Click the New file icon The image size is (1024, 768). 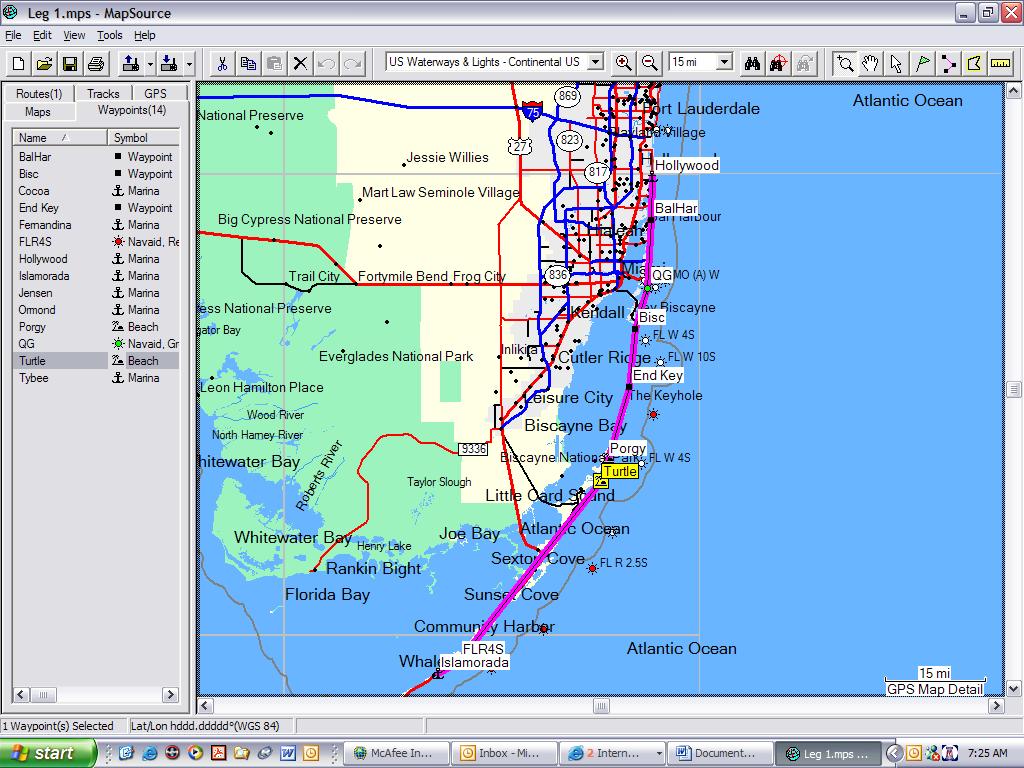coord(18,63)
